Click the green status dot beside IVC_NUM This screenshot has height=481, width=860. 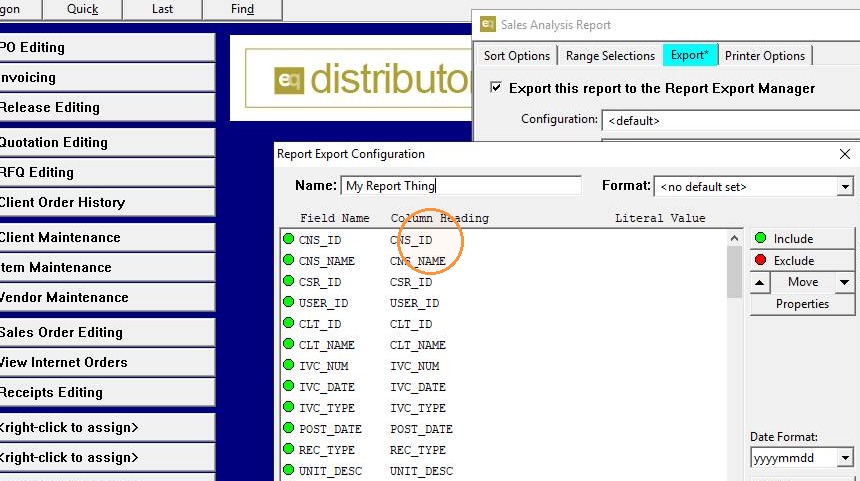288,365
